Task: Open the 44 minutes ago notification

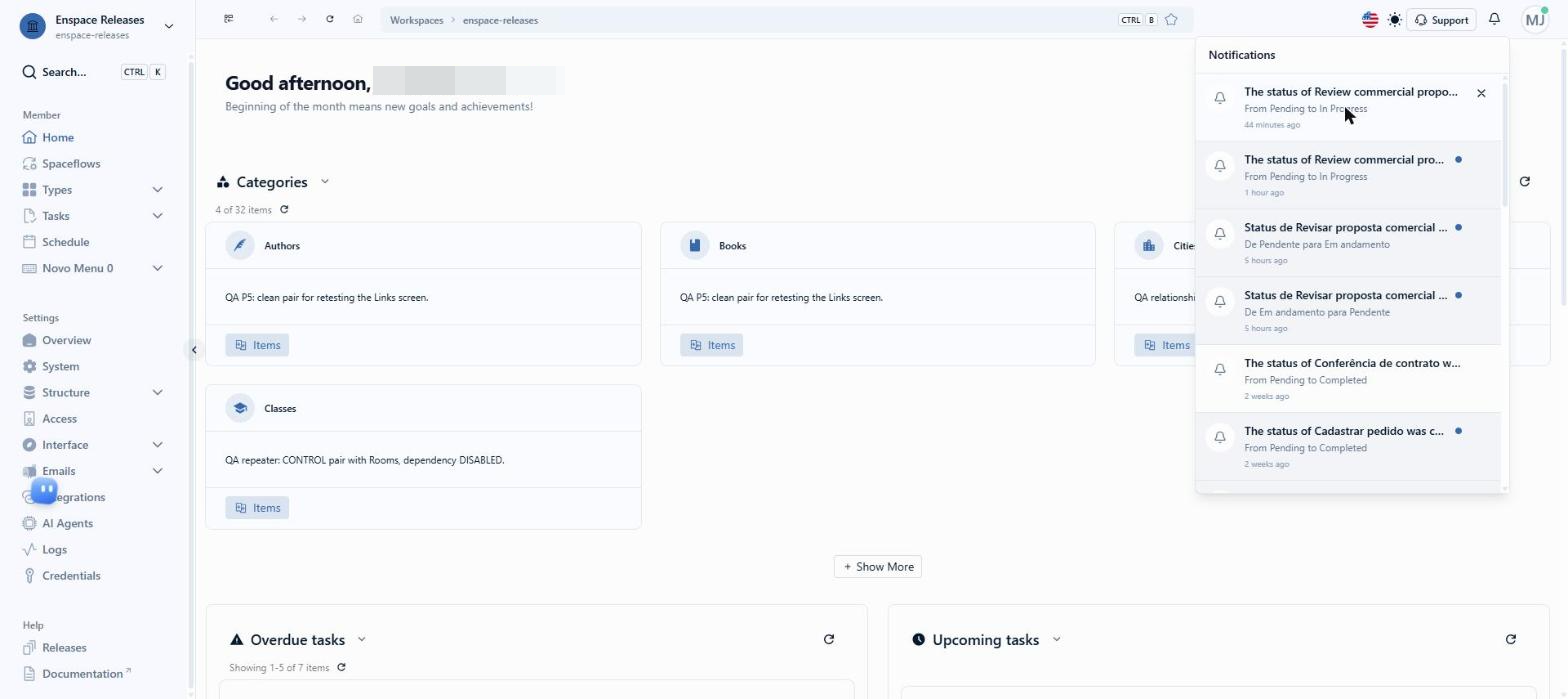Action: tap(1348, 108)
